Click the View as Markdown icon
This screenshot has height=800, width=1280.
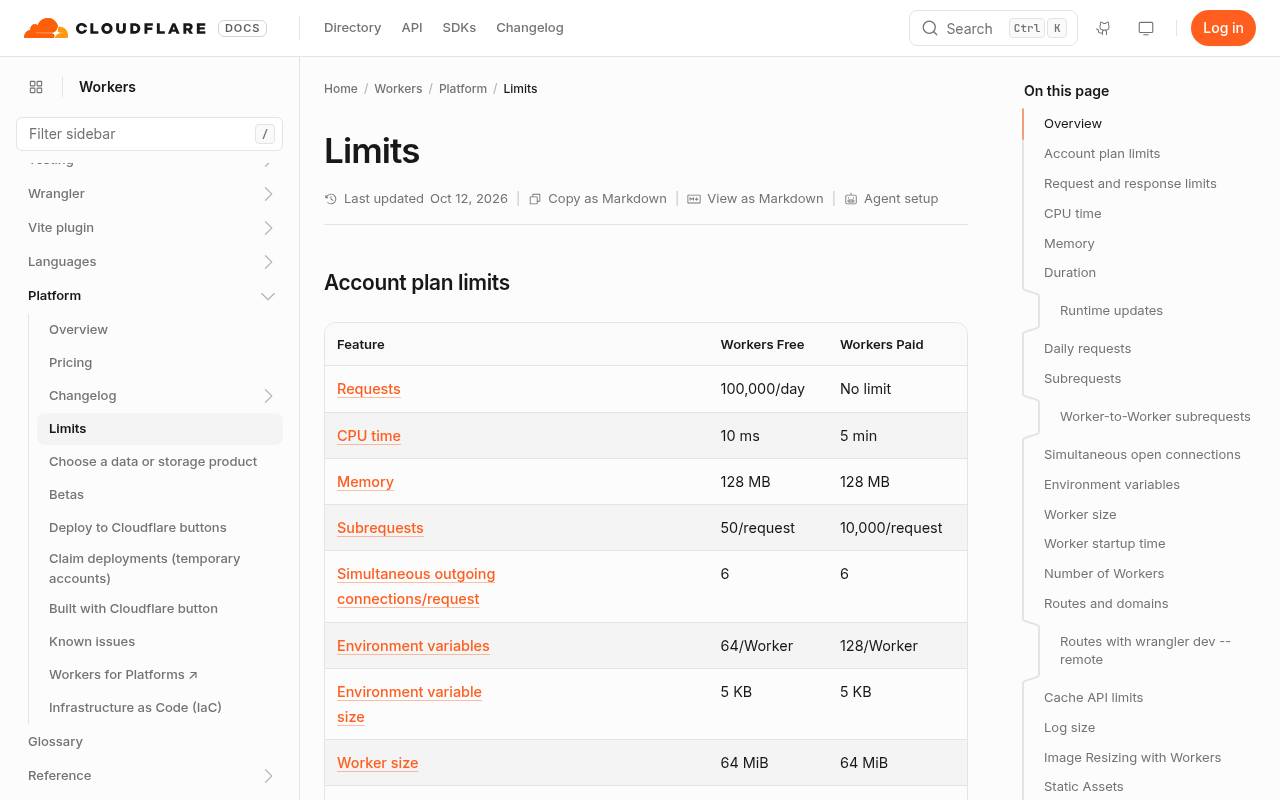[694, 199]
